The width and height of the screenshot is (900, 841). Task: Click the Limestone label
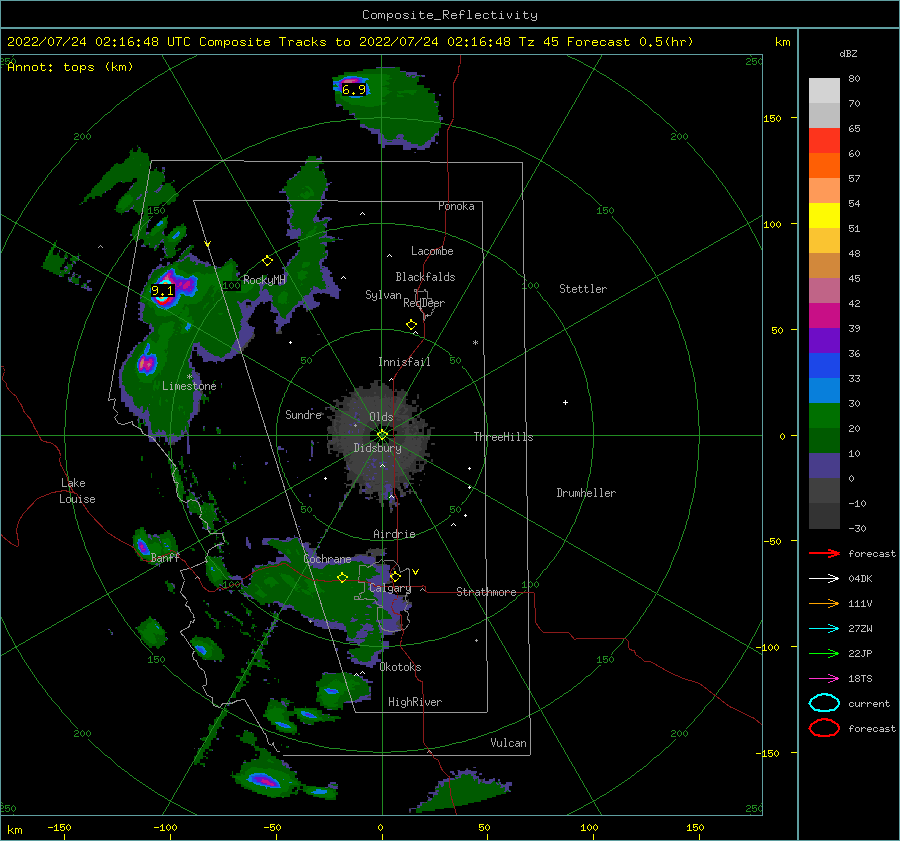click(189, 386)
